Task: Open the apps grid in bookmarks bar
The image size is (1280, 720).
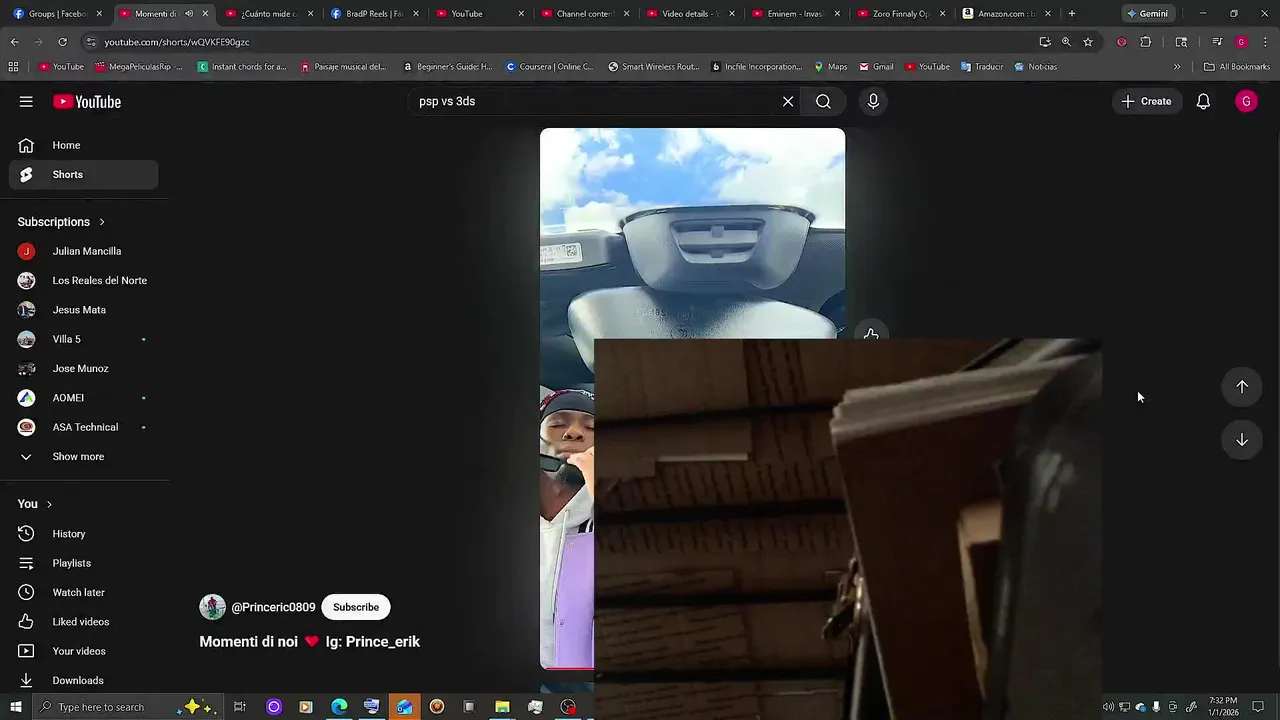Action: pos(13,67)
